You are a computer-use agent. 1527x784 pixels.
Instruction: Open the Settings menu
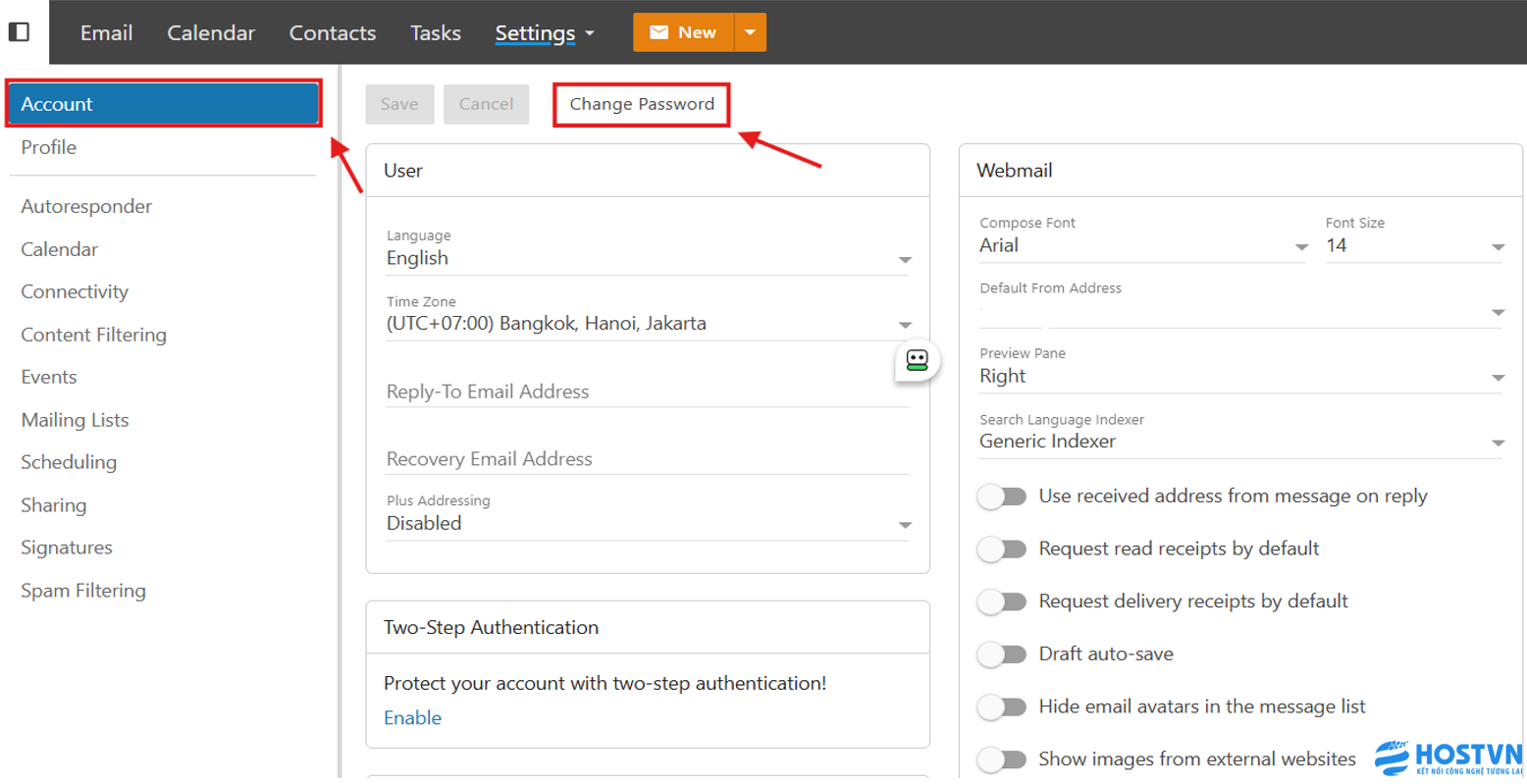point(544,32)
